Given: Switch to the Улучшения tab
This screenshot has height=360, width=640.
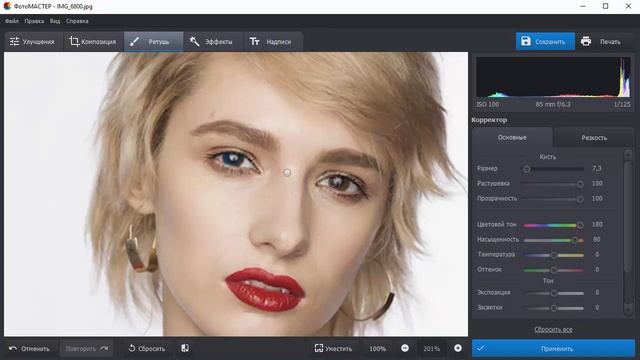Looking at the screenshot, I should [33, 42].
